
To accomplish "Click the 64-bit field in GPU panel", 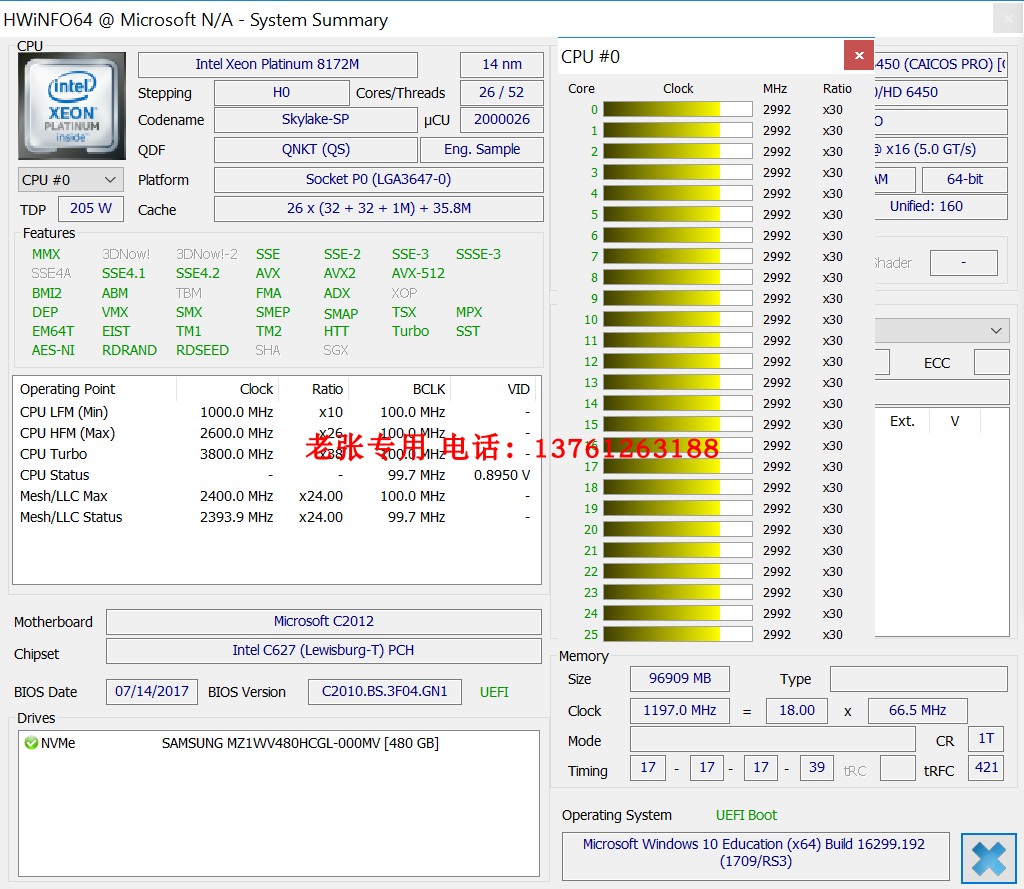I will (x=965, y=180).
